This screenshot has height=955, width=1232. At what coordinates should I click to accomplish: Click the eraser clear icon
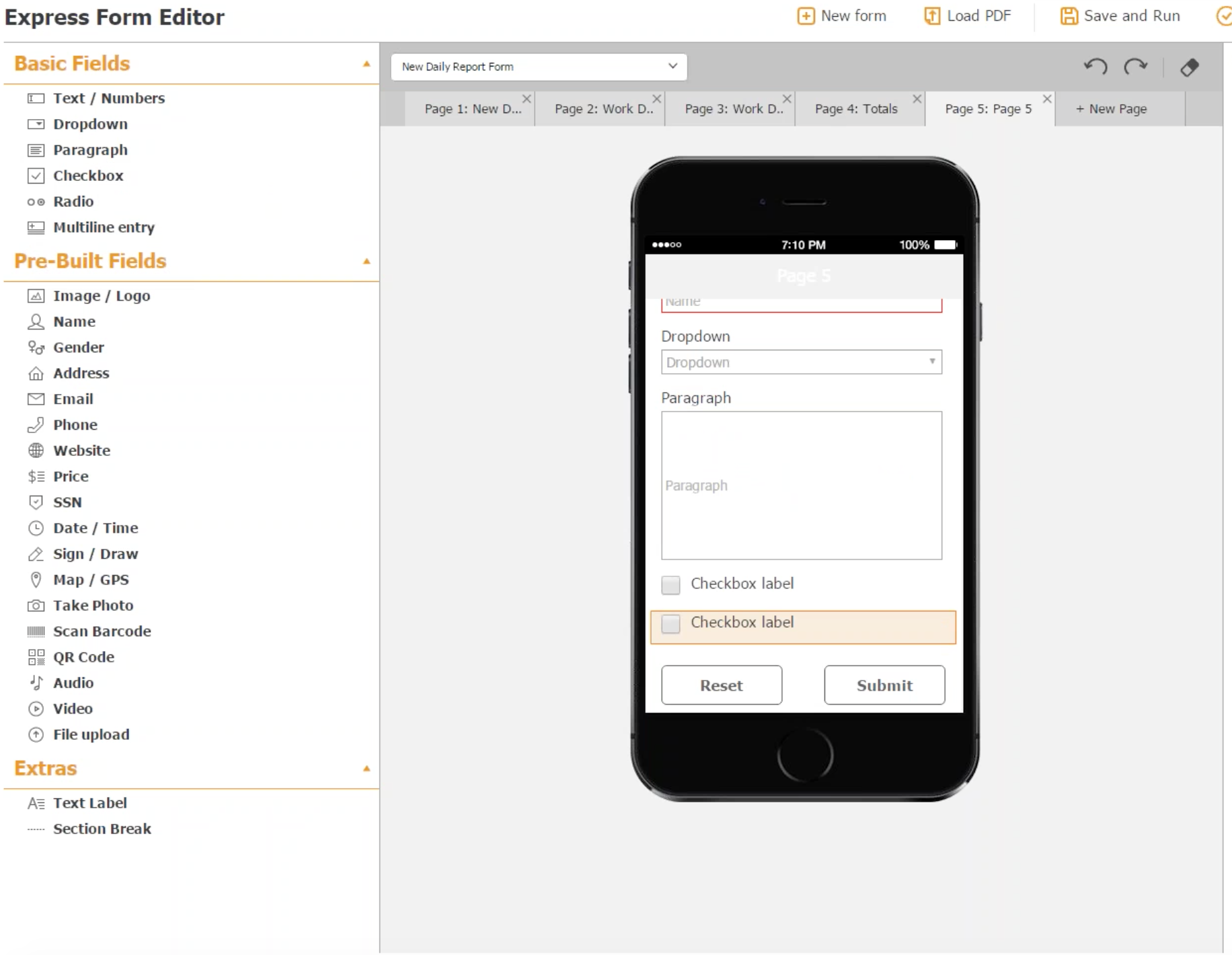click(1189, 67)
